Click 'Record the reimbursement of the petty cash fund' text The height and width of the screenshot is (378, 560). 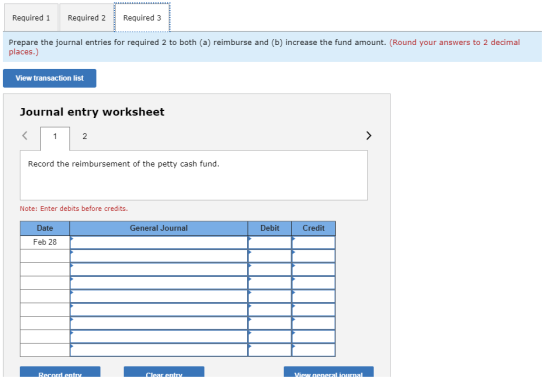click(x=124, y=164)
